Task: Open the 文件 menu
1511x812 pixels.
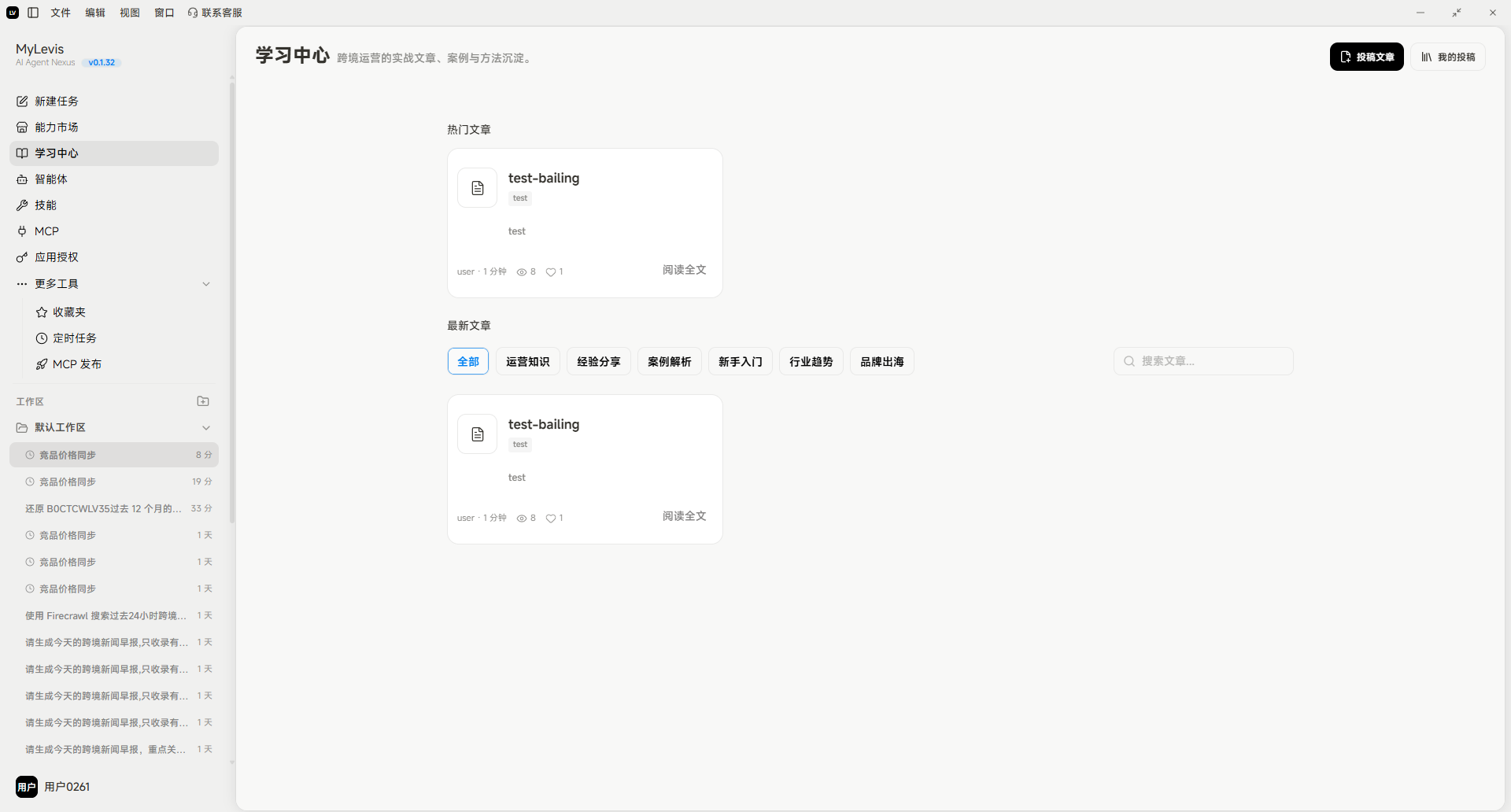Action: coord(61,13)
